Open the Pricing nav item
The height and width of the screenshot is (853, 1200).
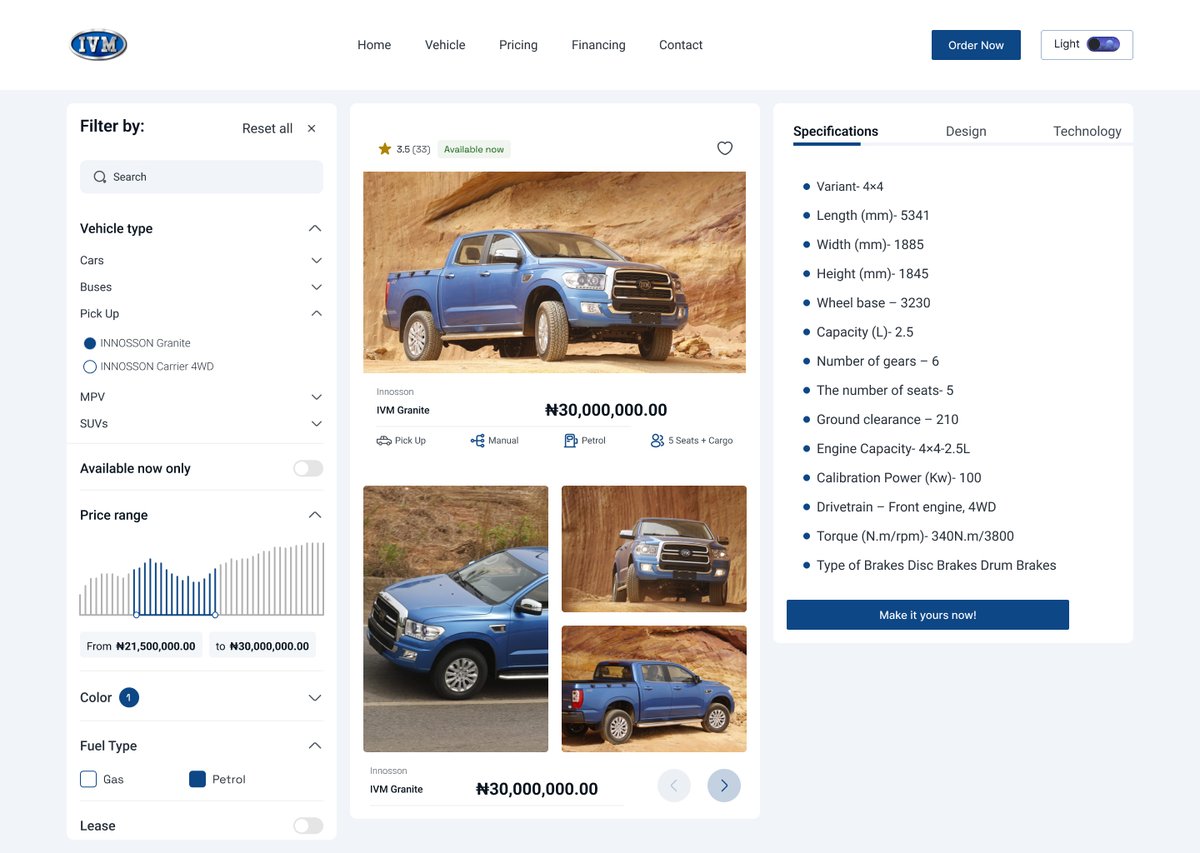tap(518, 45)
